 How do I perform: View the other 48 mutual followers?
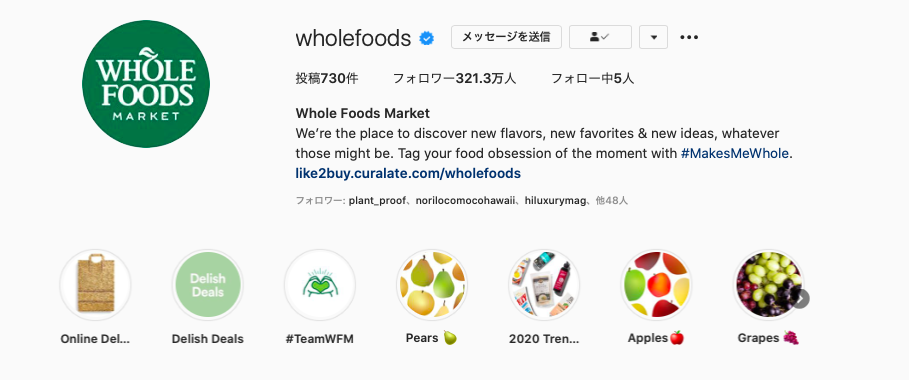click(x=612, y=201)
